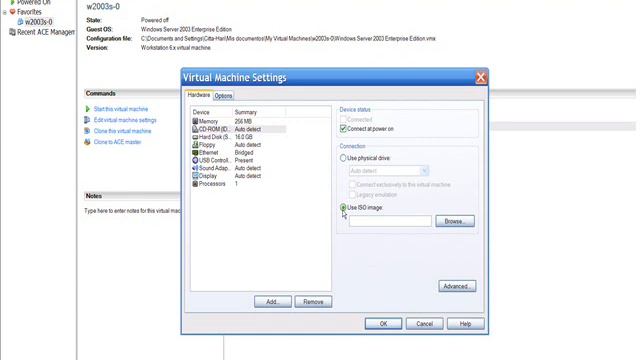Select the Use physical drive radio button
The height and width of the screenshot is (360, 640).
point(343,158)
